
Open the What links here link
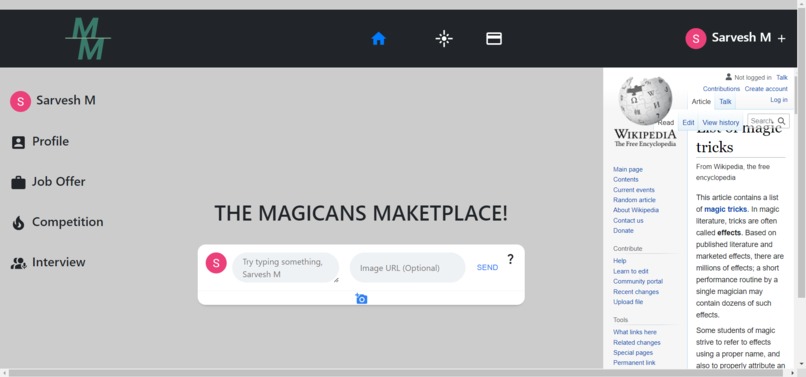click(635, 332)
